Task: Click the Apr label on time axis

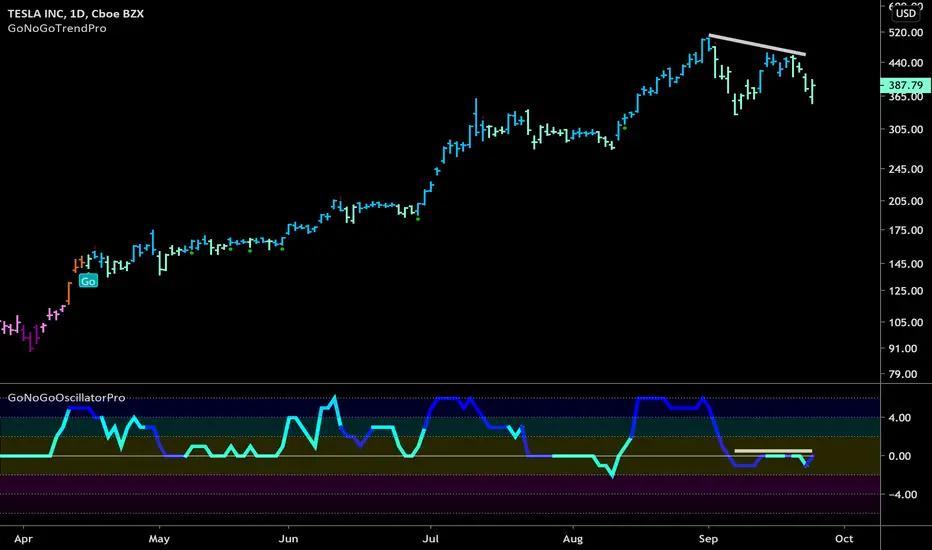Action: coord(23,539)
